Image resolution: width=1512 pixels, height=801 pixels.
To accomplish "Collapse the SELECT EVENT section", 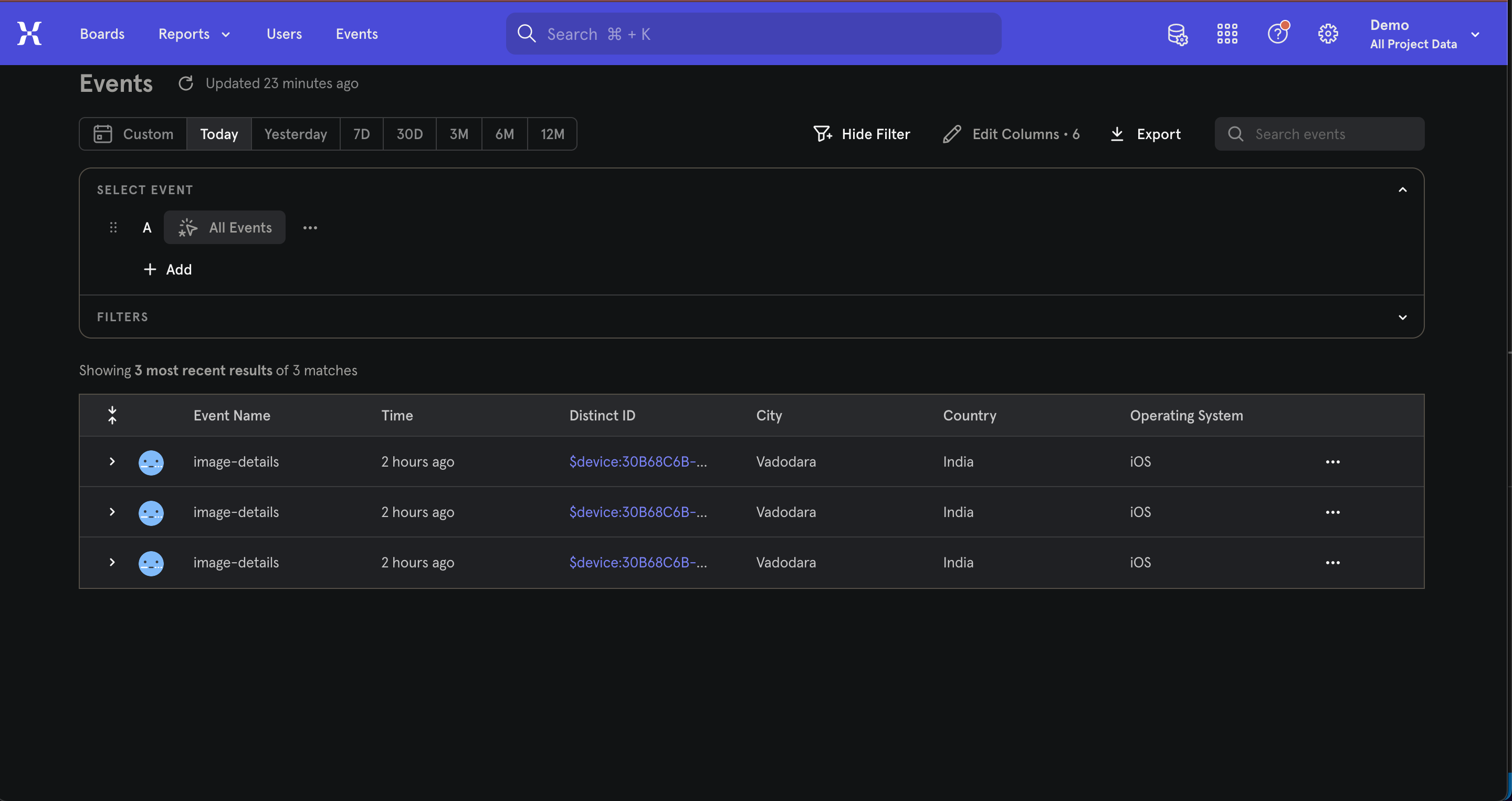I will tap(1402, 189).
